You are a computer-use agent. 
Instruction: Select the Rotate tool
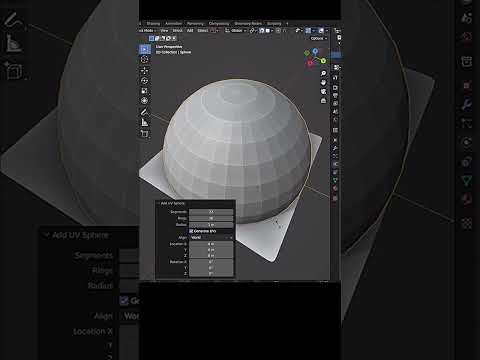tap(144, 81)
